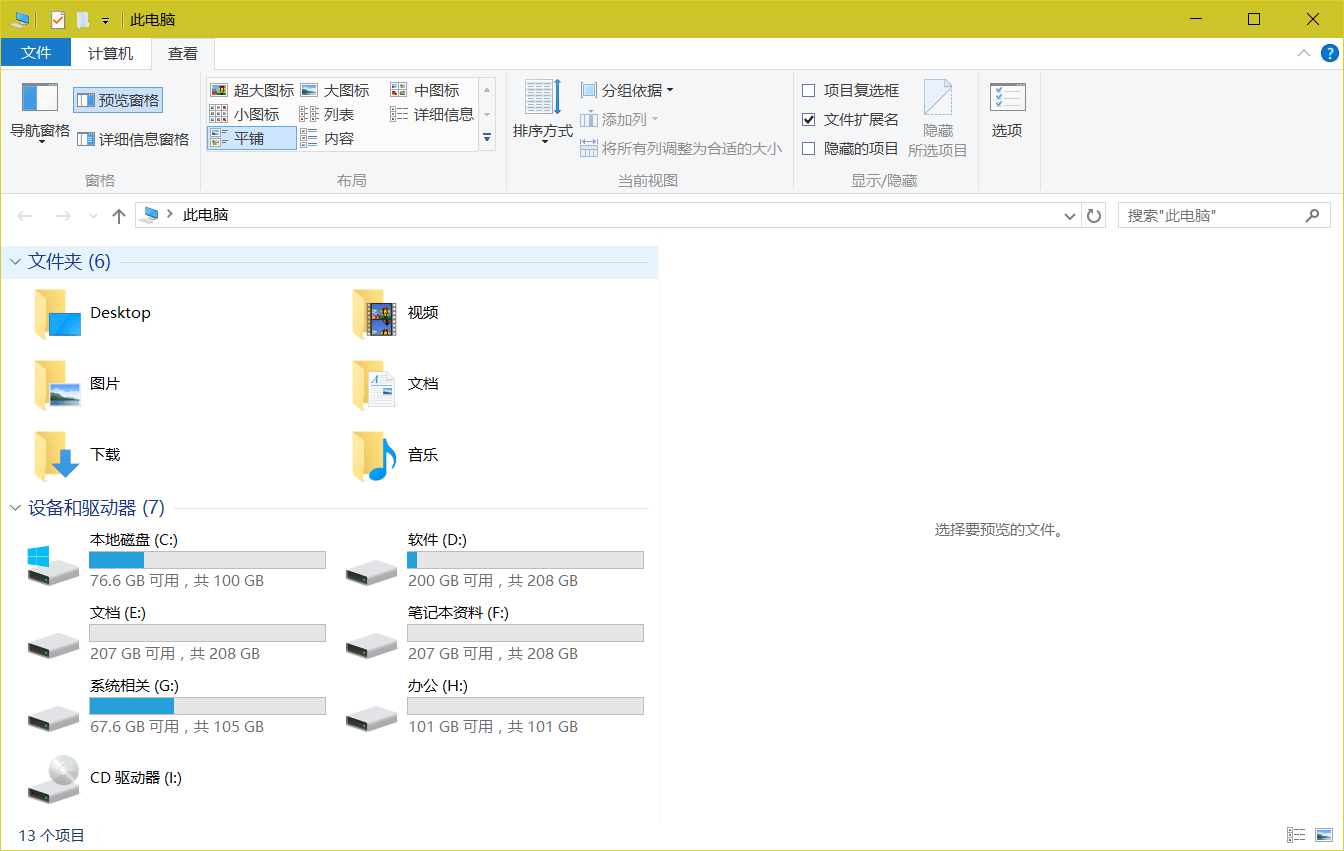Viewport: 1344px width, 851px height.
Task: Select the 软件 (D:) drive icon
Action: coord(371,571)
